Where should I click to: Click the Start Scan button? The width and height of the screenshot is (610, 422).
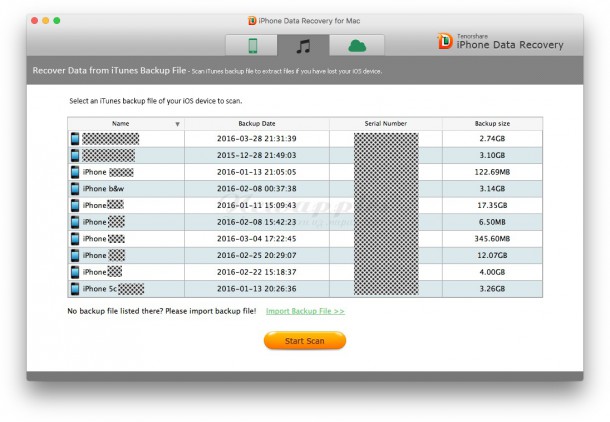tap(305, 340)
